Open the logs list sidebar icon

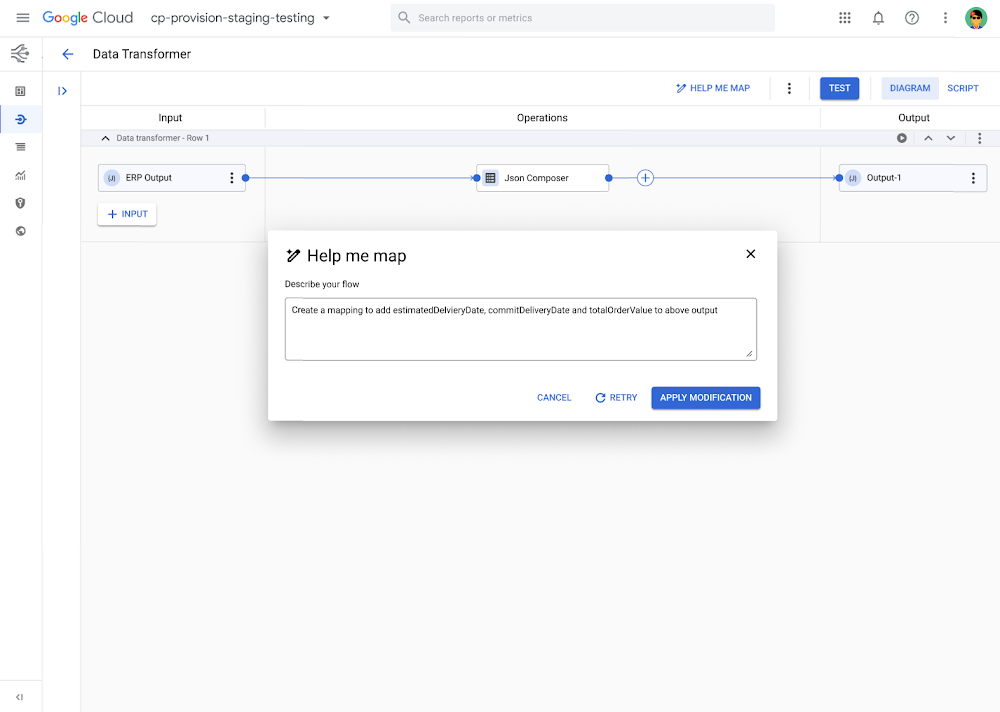coord(20,147)
